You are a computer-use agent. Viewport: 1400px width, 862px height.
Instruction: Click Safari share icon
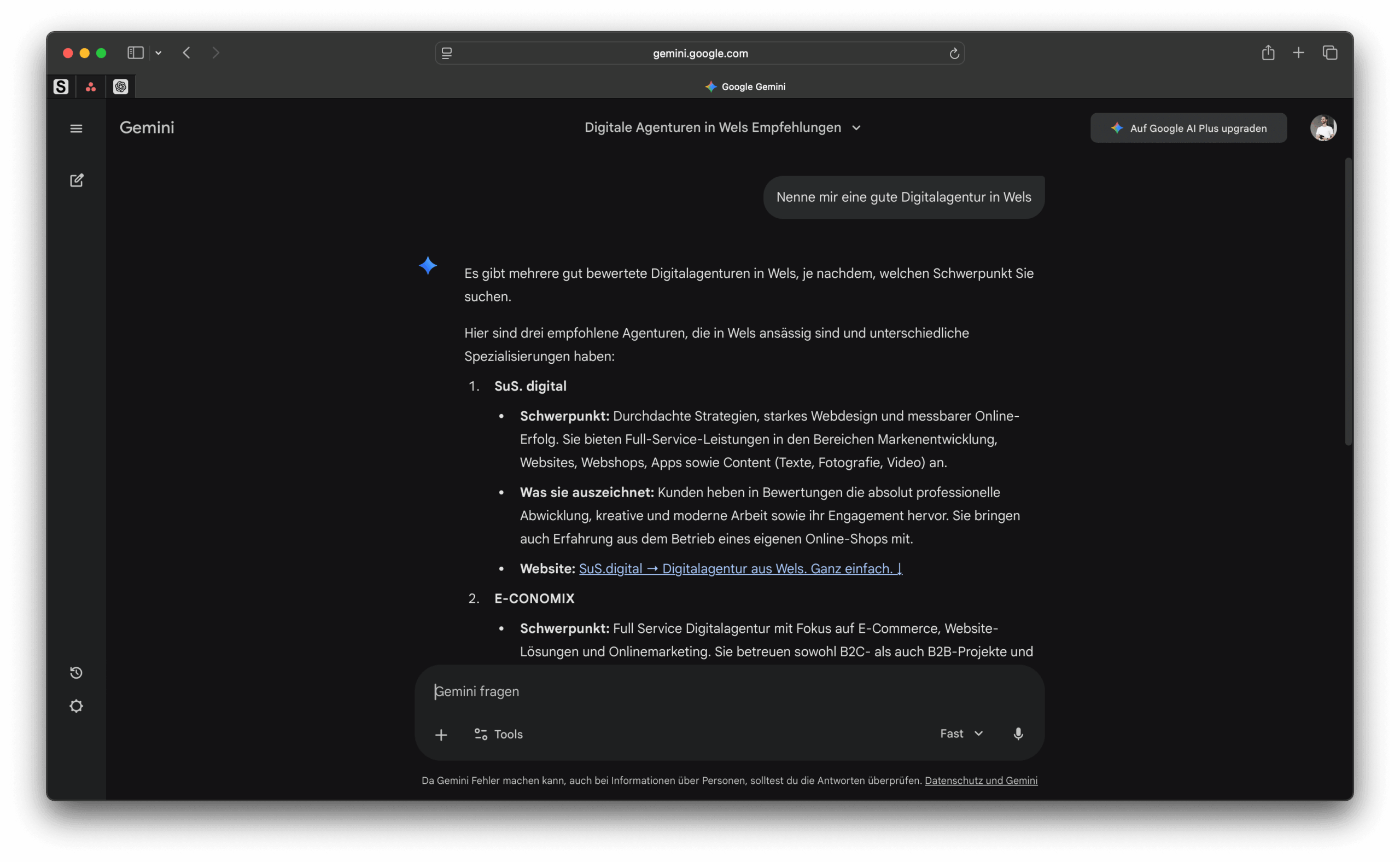[1268, 53]
